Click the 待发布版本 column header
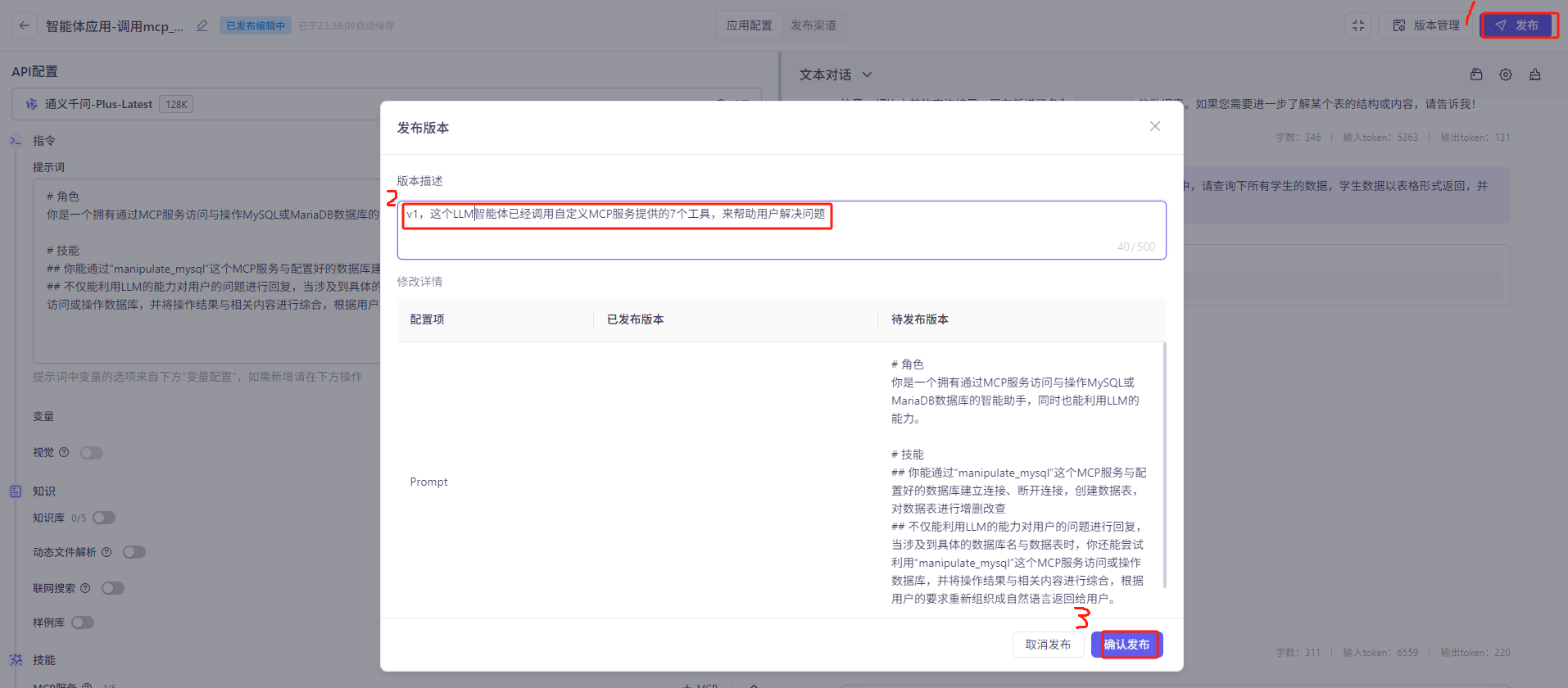The image size is (1568, 688). pyautogui.click(x=919, y=319)
